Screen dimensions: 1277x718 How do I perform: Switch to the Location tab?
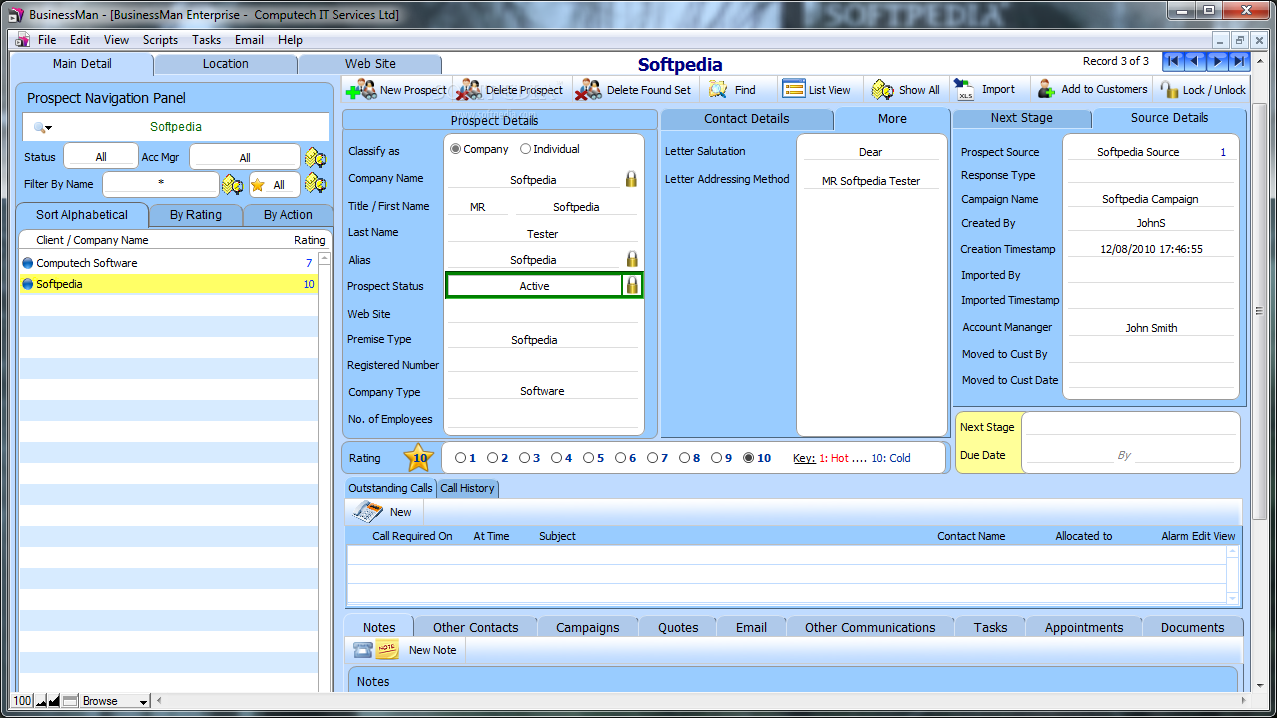pyautogui.click(x=226, y=63)
